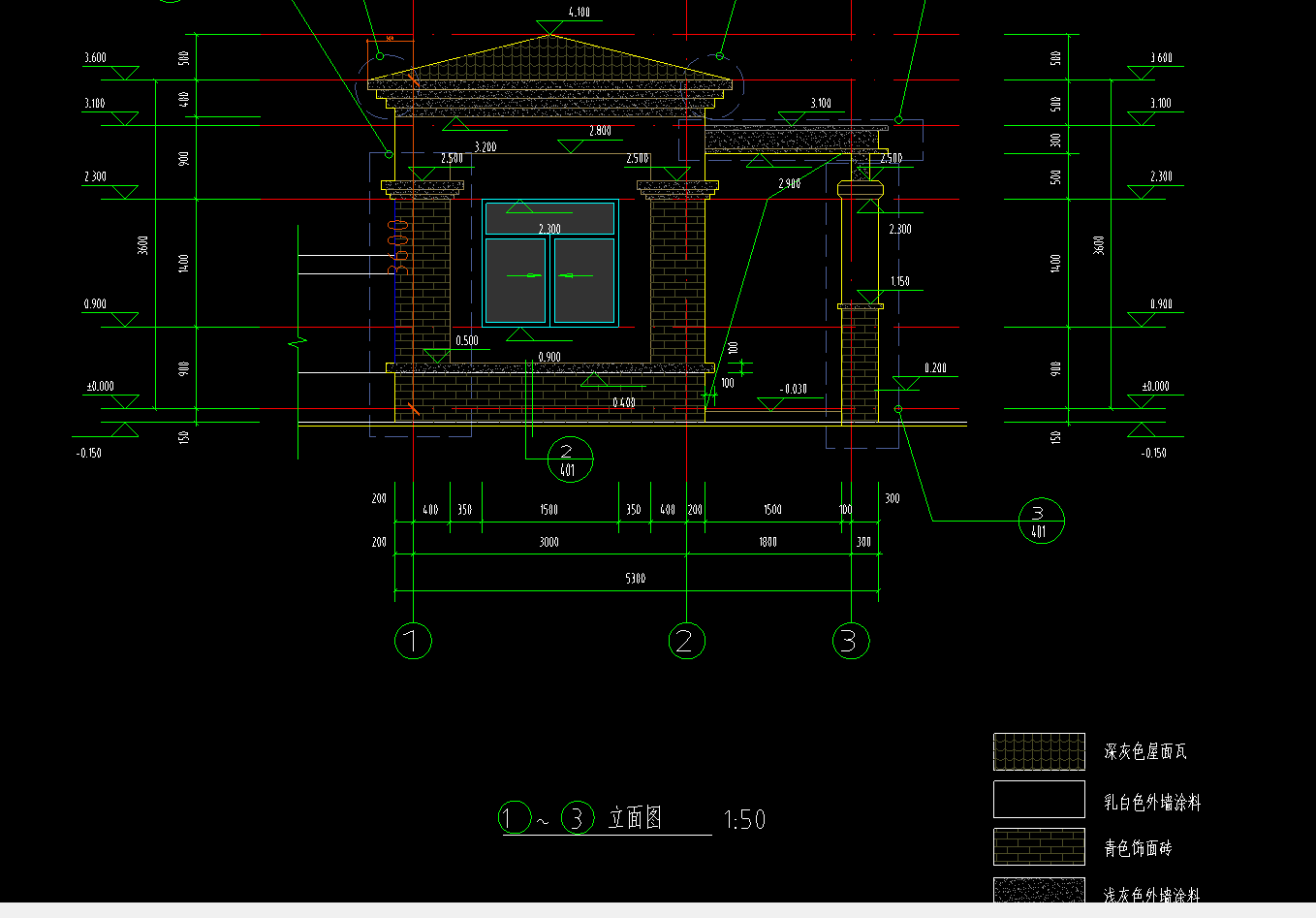Image resolution: width=1316 pixels, height=918 pixels.
Task: Pick the 深灰色屋面瓦 legend hatch swatch
Action: point(1039,751)
